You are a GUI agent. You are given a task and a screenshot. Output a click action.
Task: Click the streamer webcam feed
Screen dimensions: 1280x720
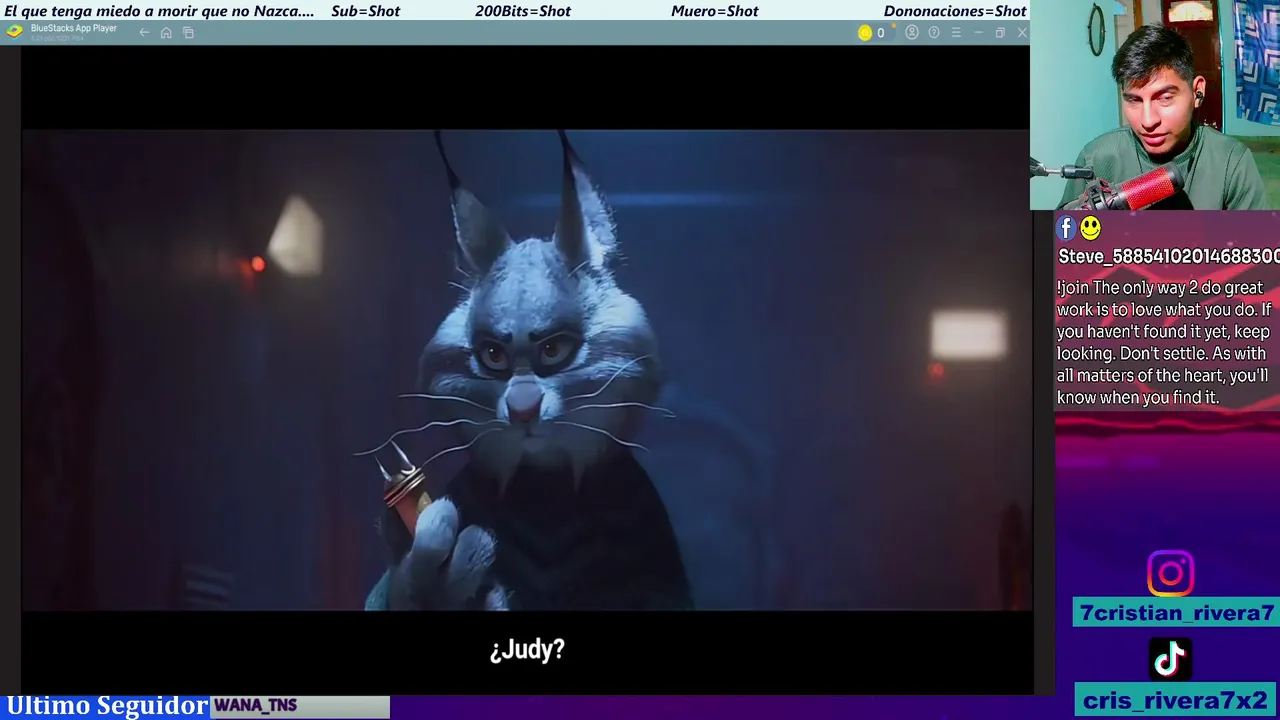(1155, 105)
